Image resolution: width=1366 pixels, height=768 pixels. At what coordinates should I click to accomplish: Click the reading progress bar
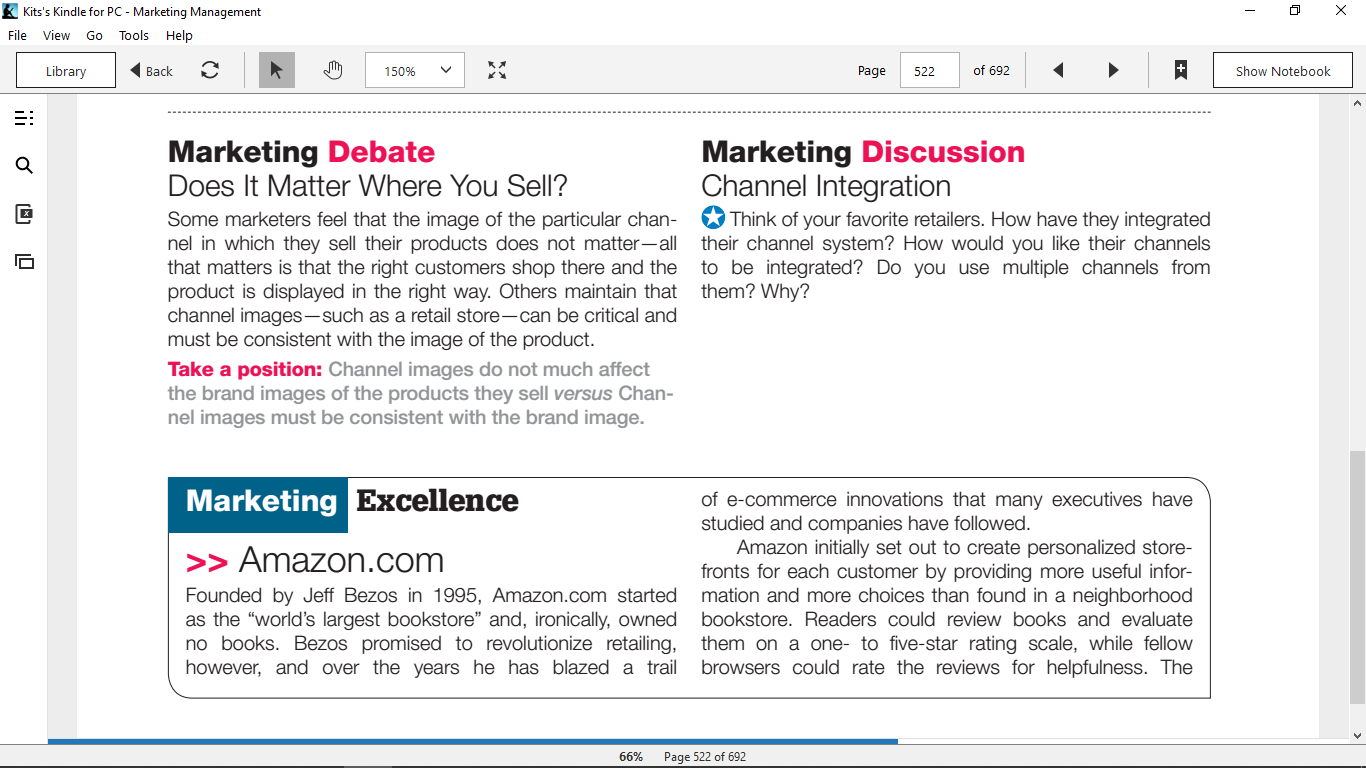tap(683, 741)
